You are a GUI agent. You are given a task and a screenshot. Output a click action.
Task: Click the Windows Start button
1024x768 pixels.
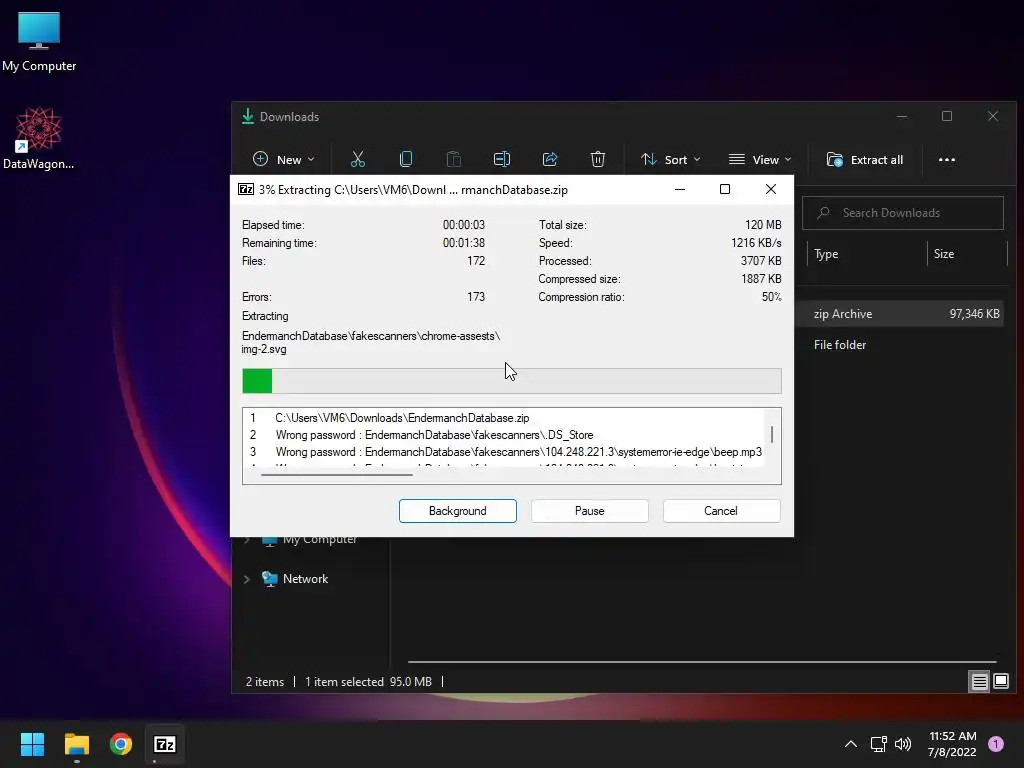click(x=32, y=744)
